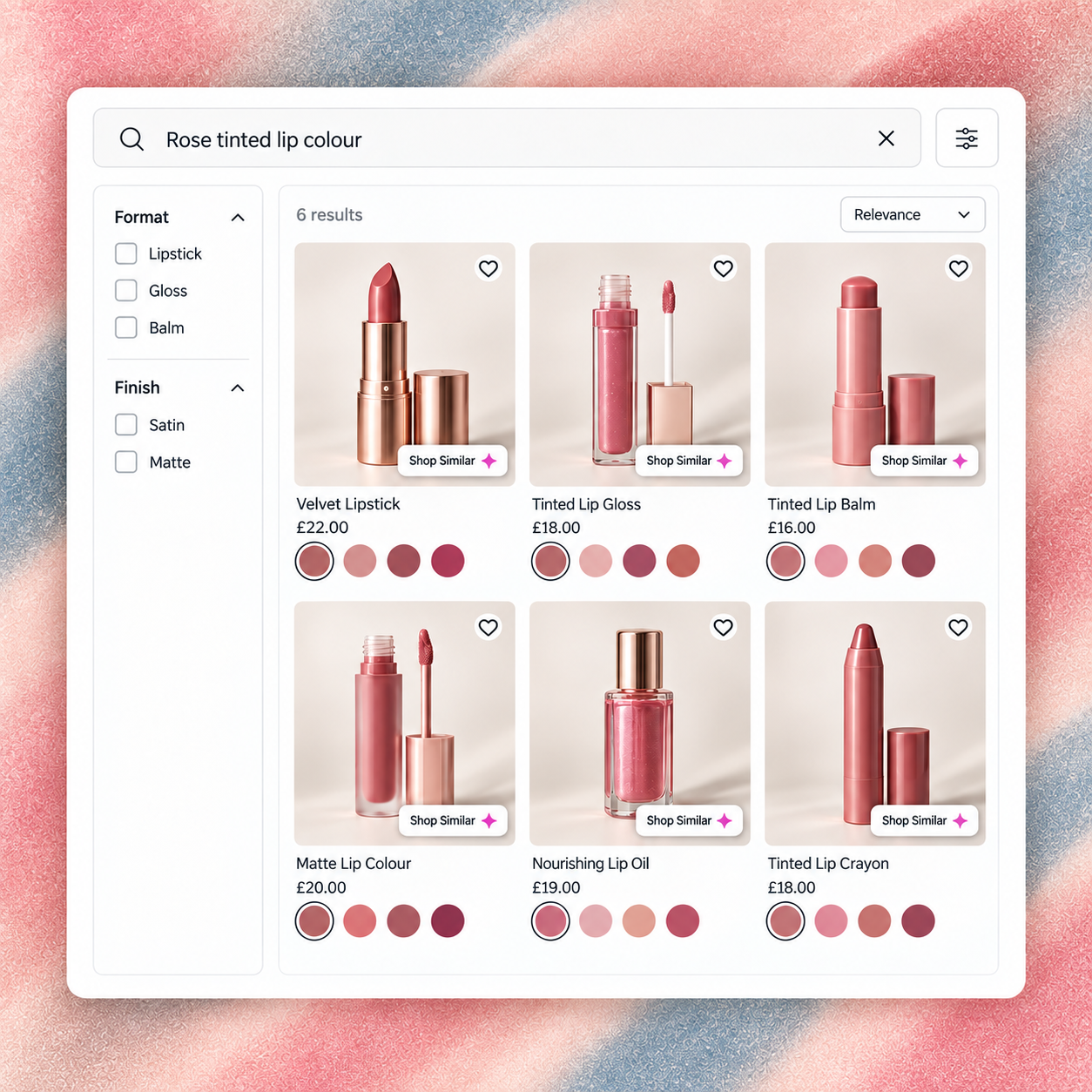Open the Tinted Lip Crayon product image
Viewport: 1092px width, 1092px height.
pyautogui.click(x=875, y=723)
